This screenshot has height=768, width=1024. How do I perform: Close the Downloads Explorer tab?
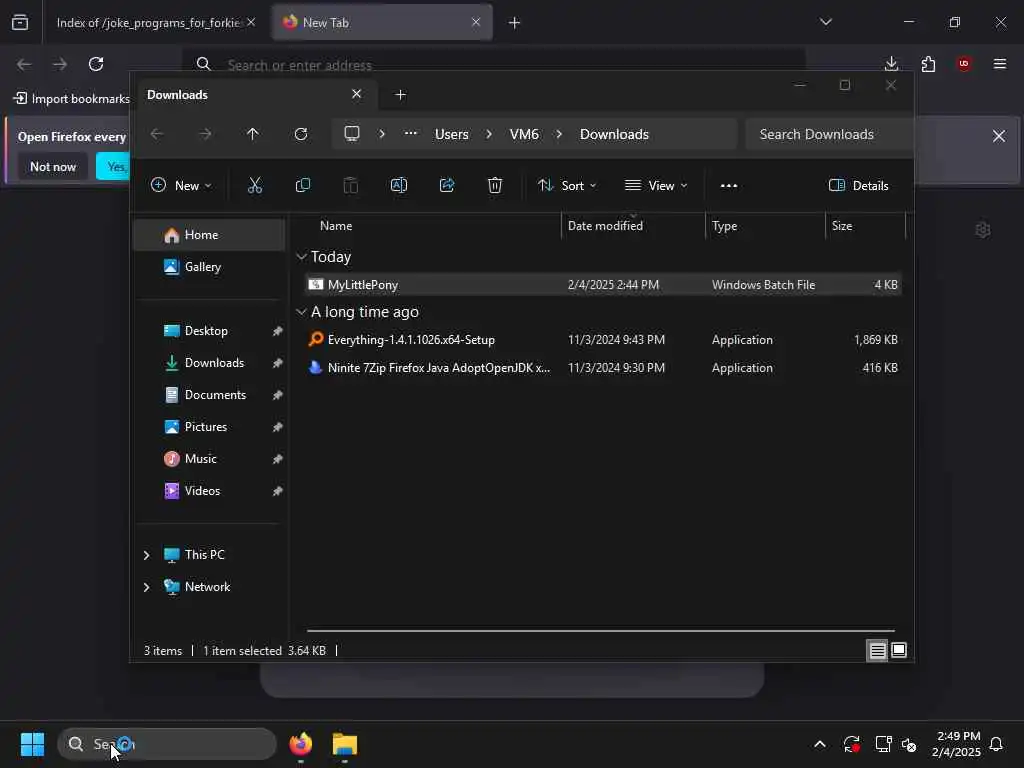(x=357, y=94)
